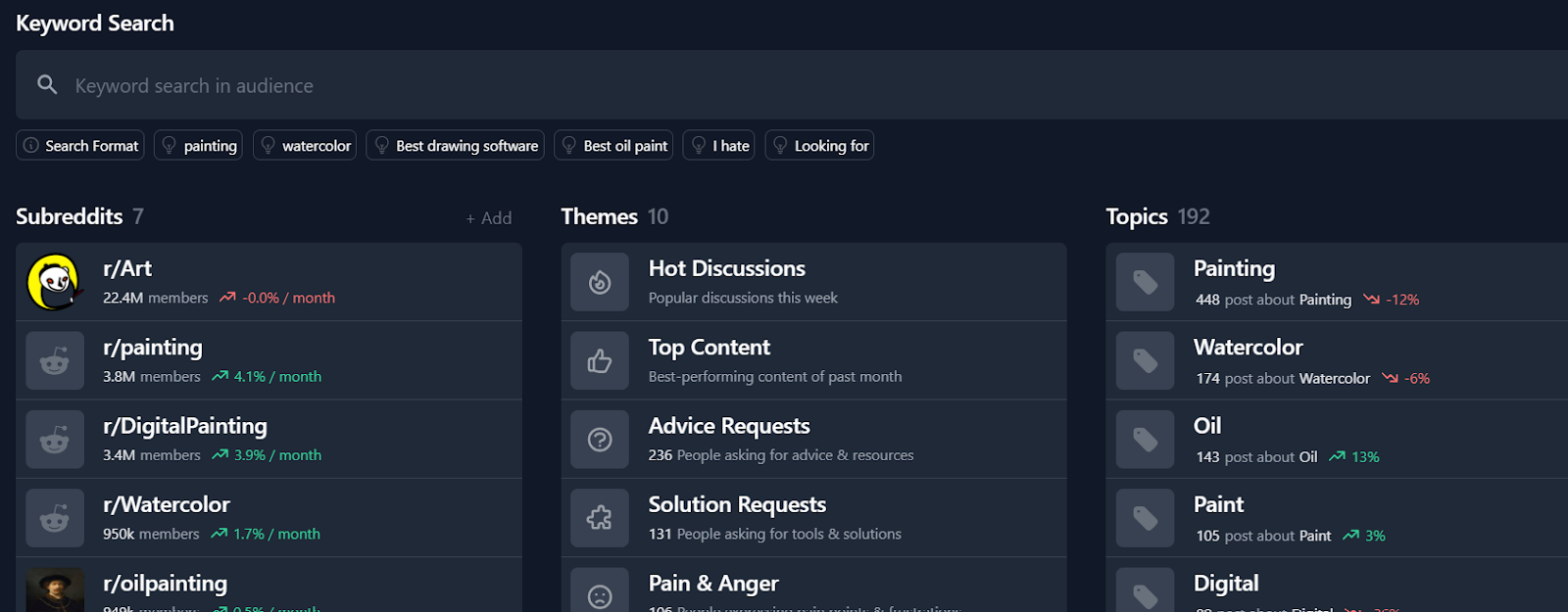The height and width of the screenshot is (612, 1568).
Task: Open the Top Content theme
Action: tap(813, 360)
